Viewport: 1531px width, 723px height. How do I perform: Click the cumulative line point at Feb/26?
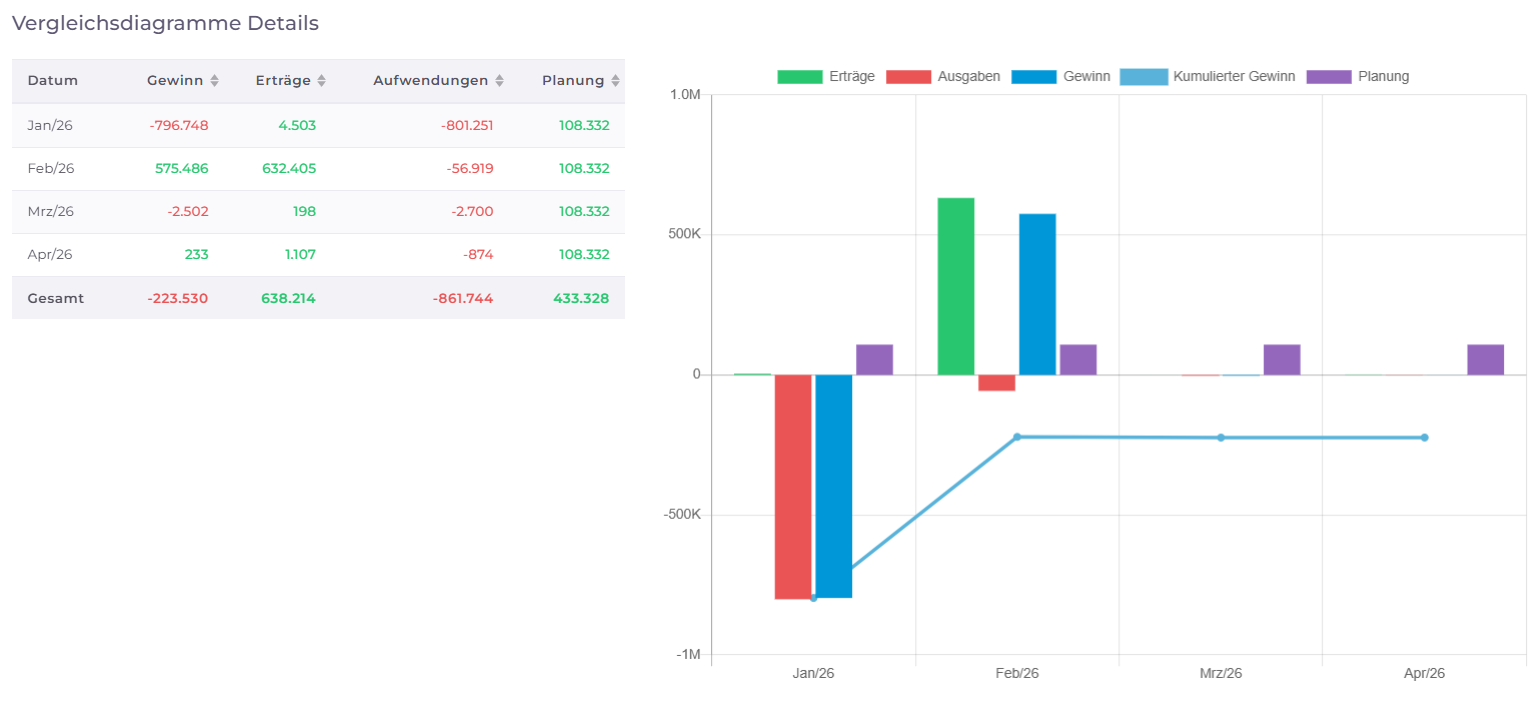[x=1017, y=437]
